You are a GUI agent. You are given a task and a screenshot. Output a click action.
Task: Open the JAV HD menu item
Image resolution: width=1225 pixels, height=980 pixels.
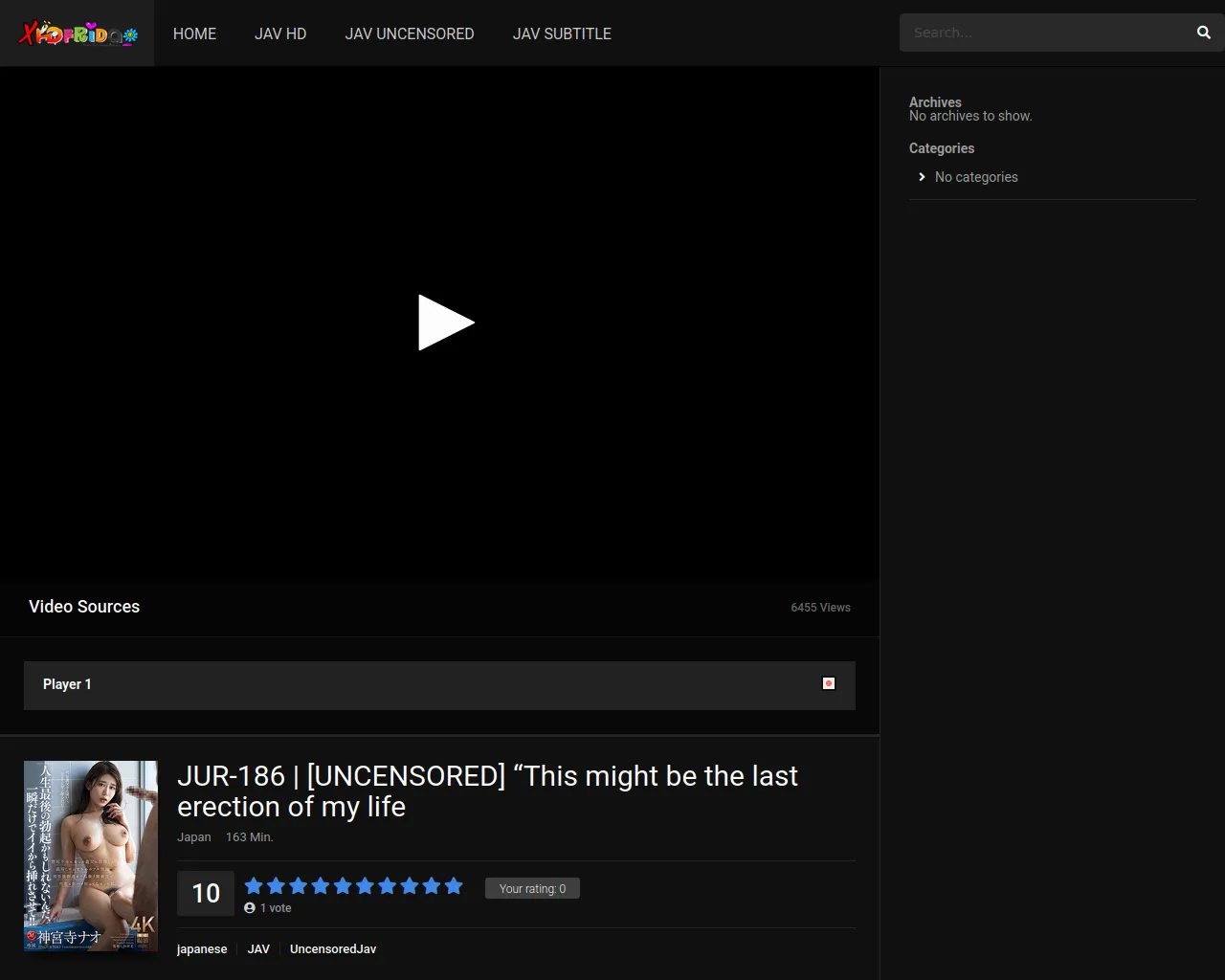coord(280,33)
